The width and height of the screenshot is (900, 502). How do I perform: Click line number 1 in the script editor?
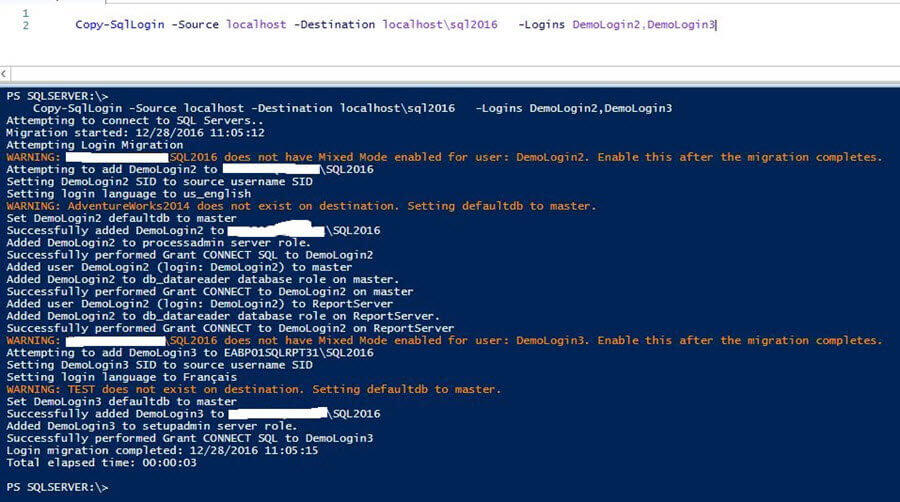pos(24,12)
